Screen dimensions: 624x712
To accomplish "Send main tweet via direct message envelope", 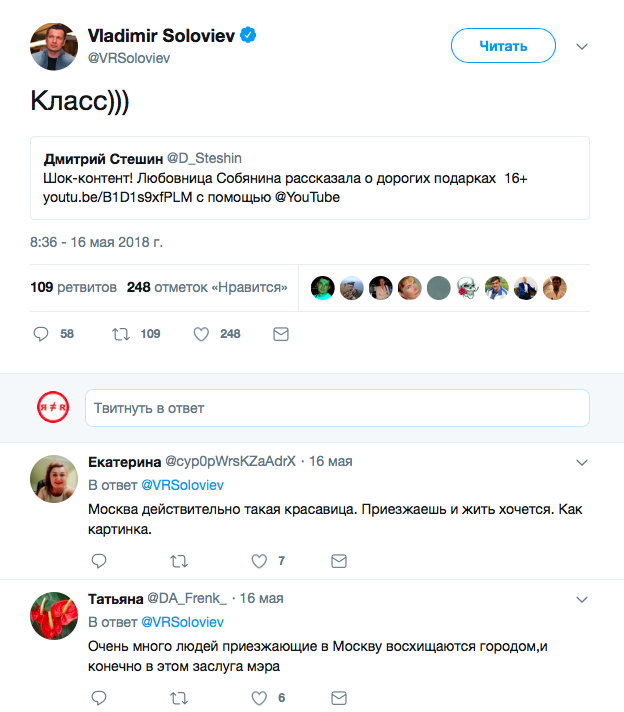I will click(x=281, y=334).
